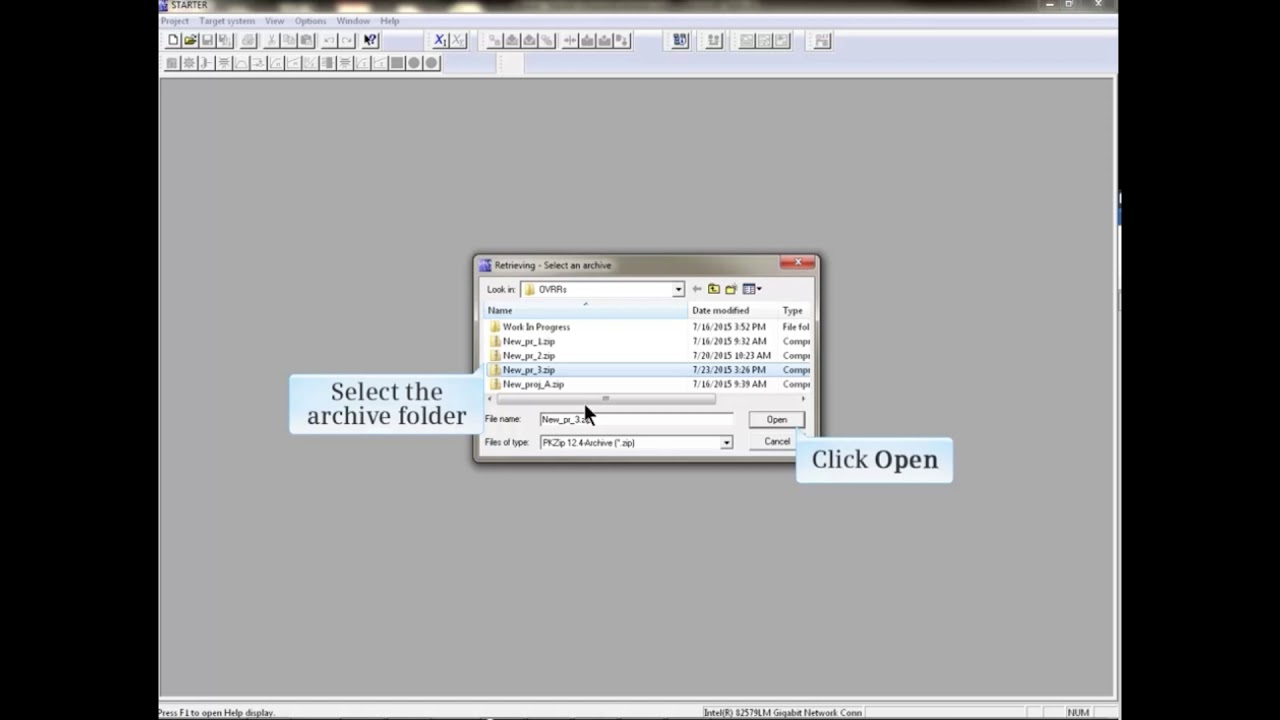This screenshot has height=720, width=1280.
Task: Click the Print icon in STARTER toolbar
Action: (x=248, y=41)
